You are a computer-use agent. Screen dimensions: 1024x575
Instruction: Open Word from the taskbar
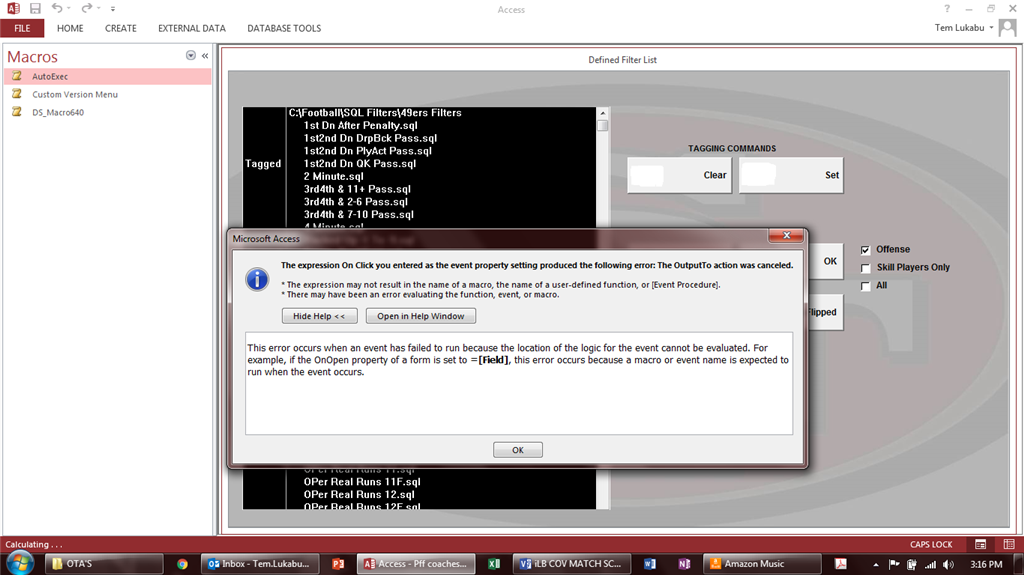[649, 563]
